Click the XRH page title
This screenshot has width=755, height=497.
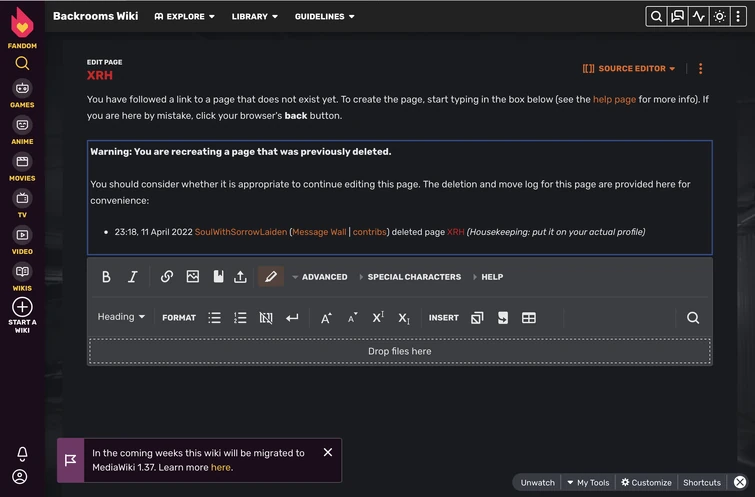tap(100, 75)
